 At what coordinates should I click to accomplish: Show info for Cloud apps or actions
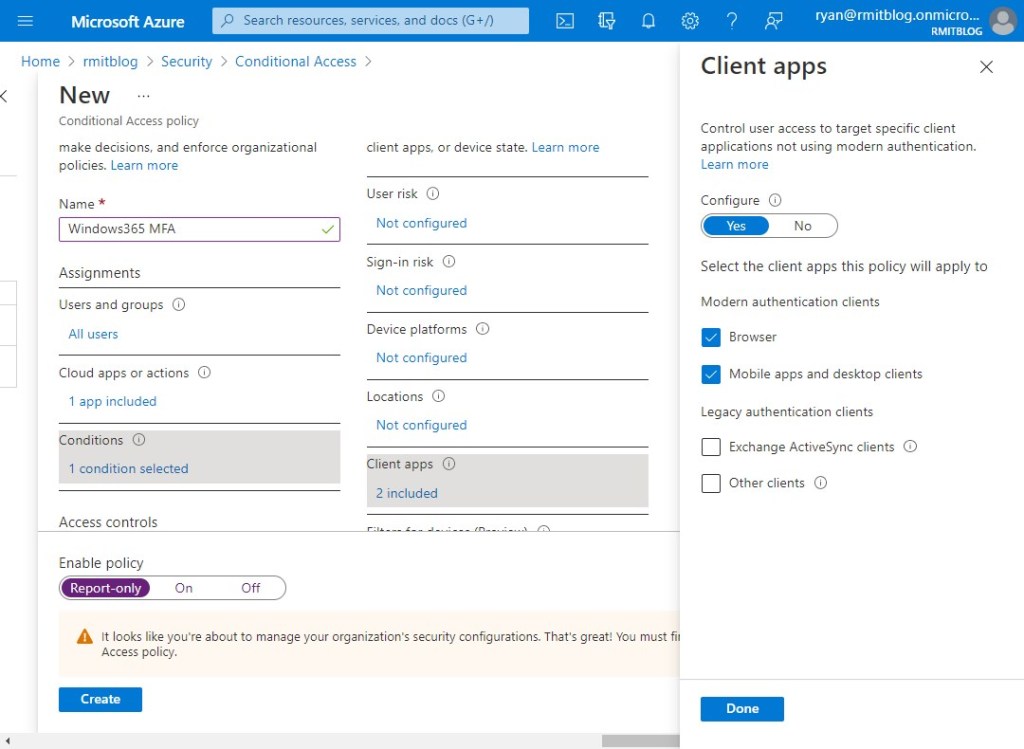click(204, 372)
